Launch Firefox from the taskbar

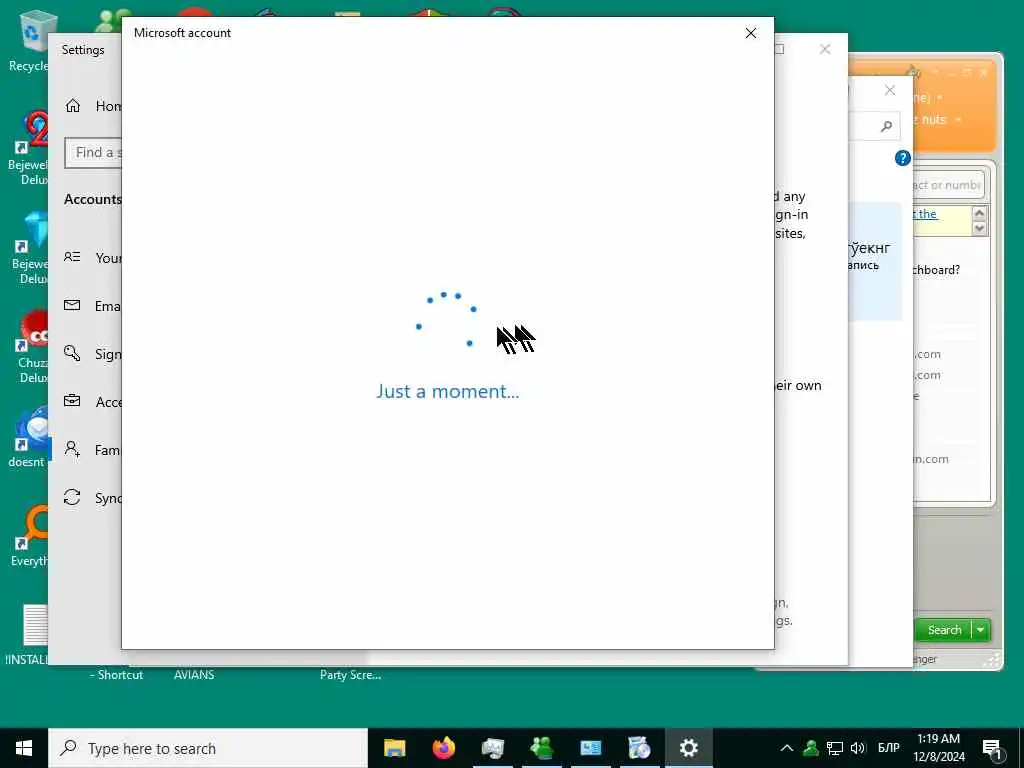click(x=443, y=748)
